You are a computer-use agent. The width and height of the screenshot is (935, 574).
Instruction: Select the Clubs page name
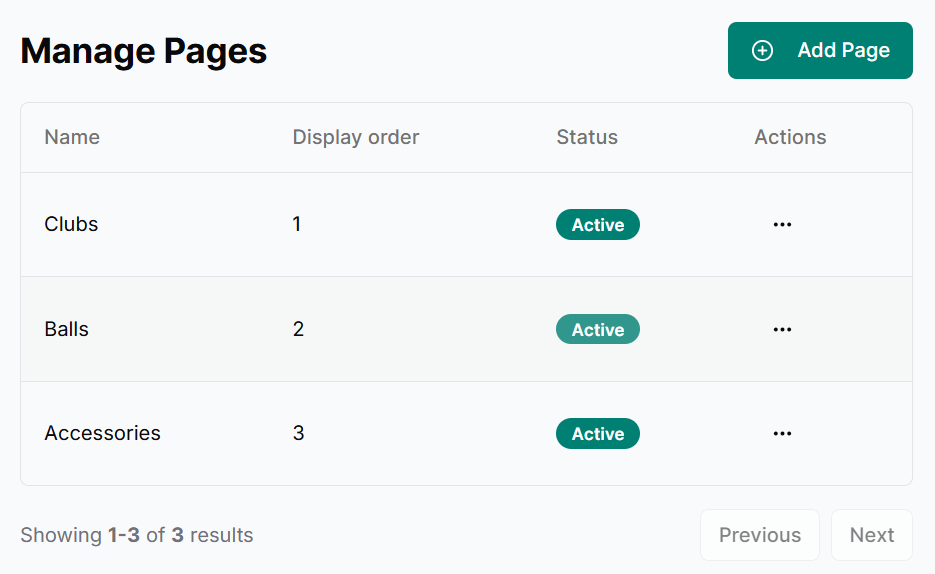[x=71, y=224]
